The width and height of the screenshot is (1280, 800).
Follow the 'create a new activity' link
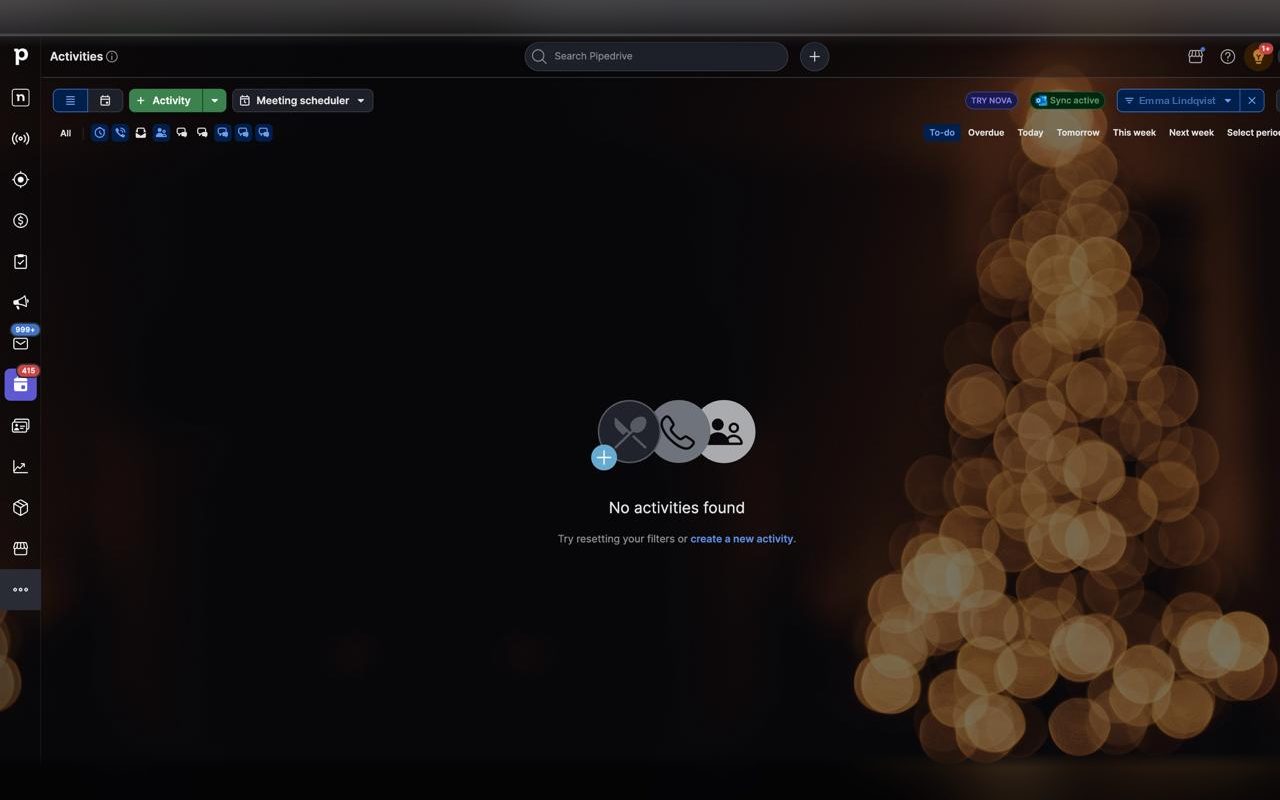pyautogui.click(x=742, y=539)
